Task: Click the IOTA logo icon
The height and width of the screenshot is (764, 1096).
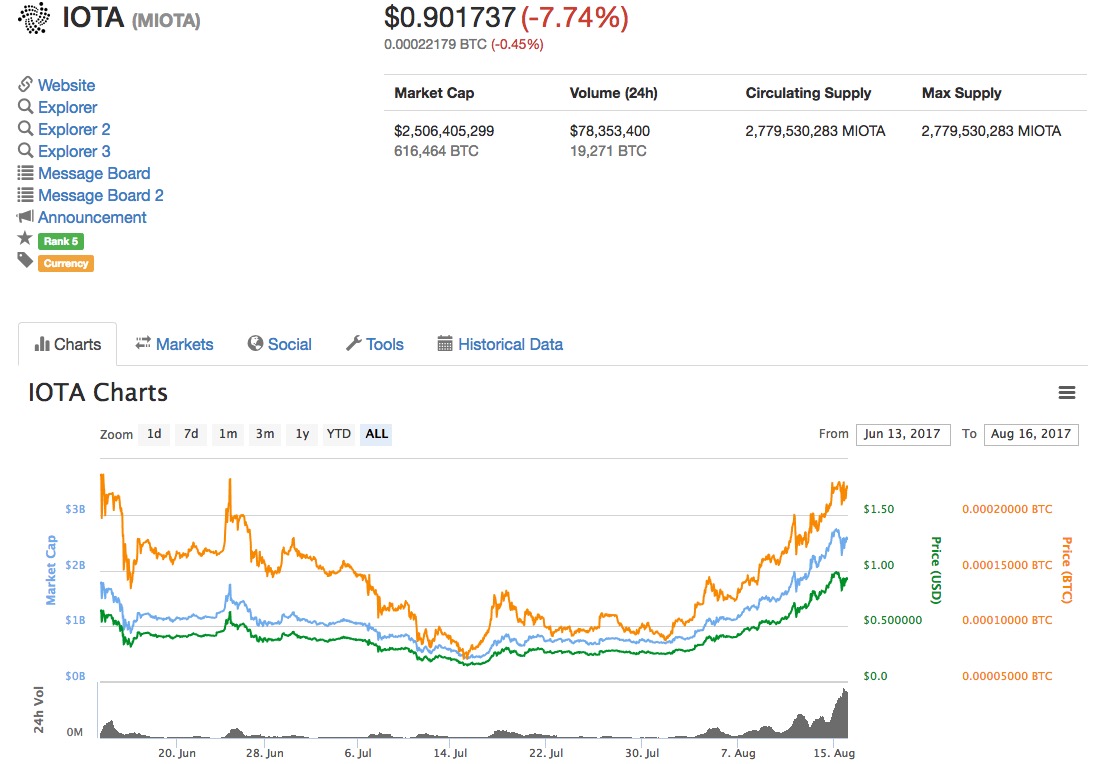Action: [x=34, y=18]
